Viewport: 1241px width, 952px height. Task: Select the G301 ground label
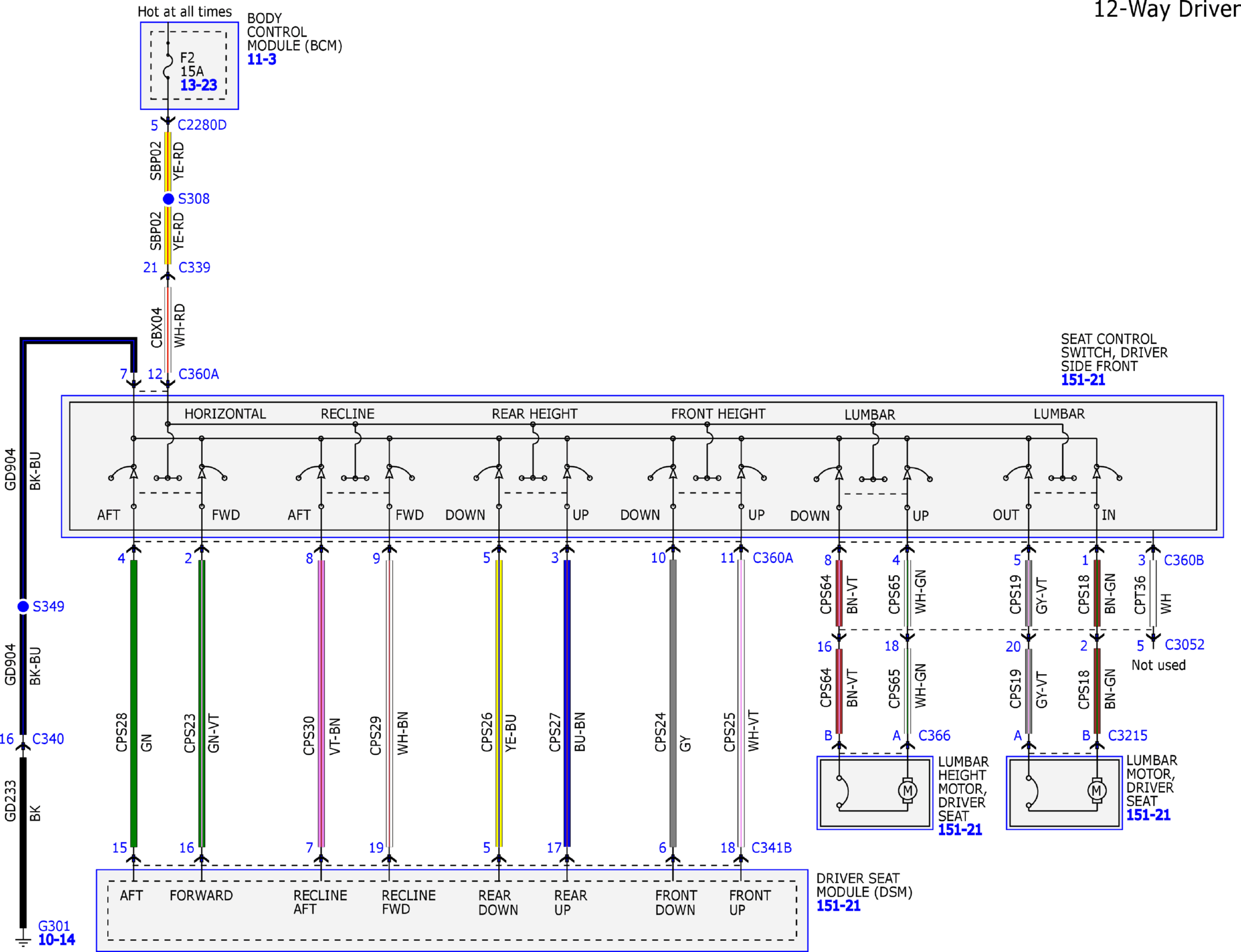[54, 926]
